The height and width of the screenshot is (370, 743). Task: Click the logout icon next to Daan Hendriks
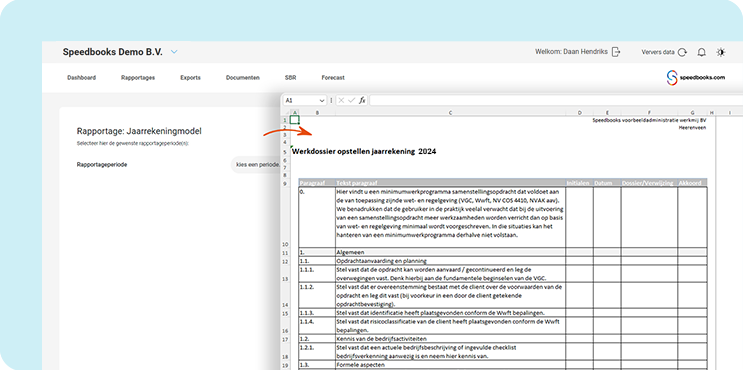click(x=616, y=52)
